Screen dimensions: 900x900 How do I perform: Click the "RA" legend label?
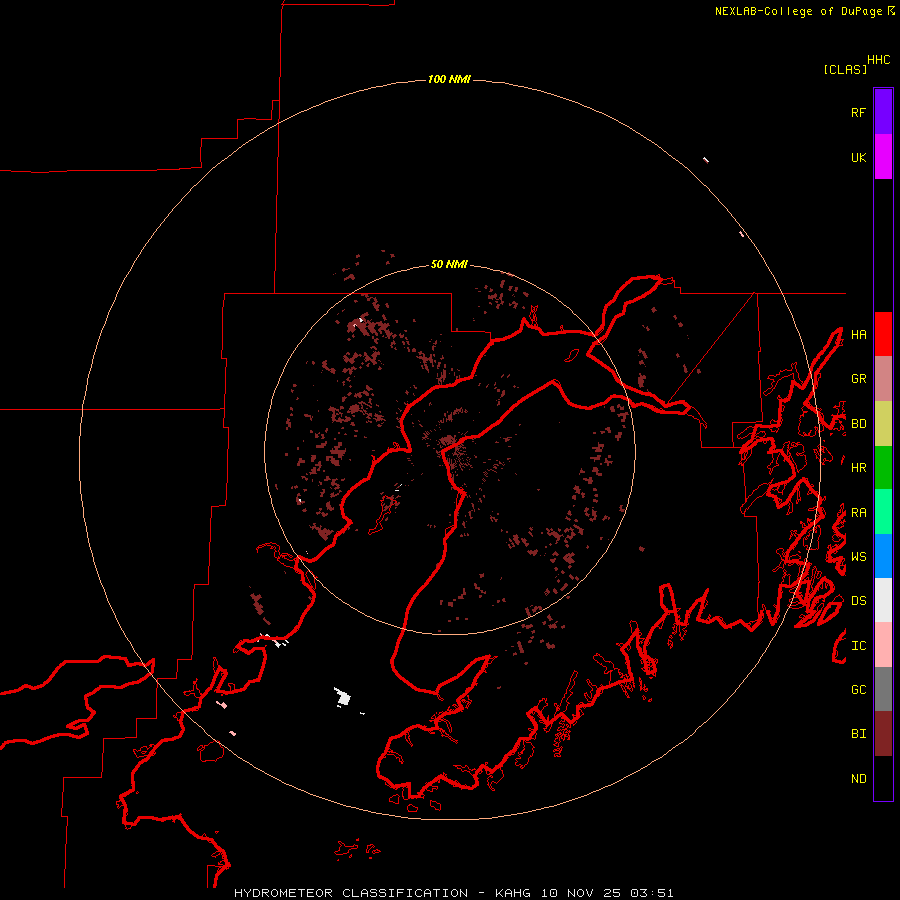[x=858, y=513]
